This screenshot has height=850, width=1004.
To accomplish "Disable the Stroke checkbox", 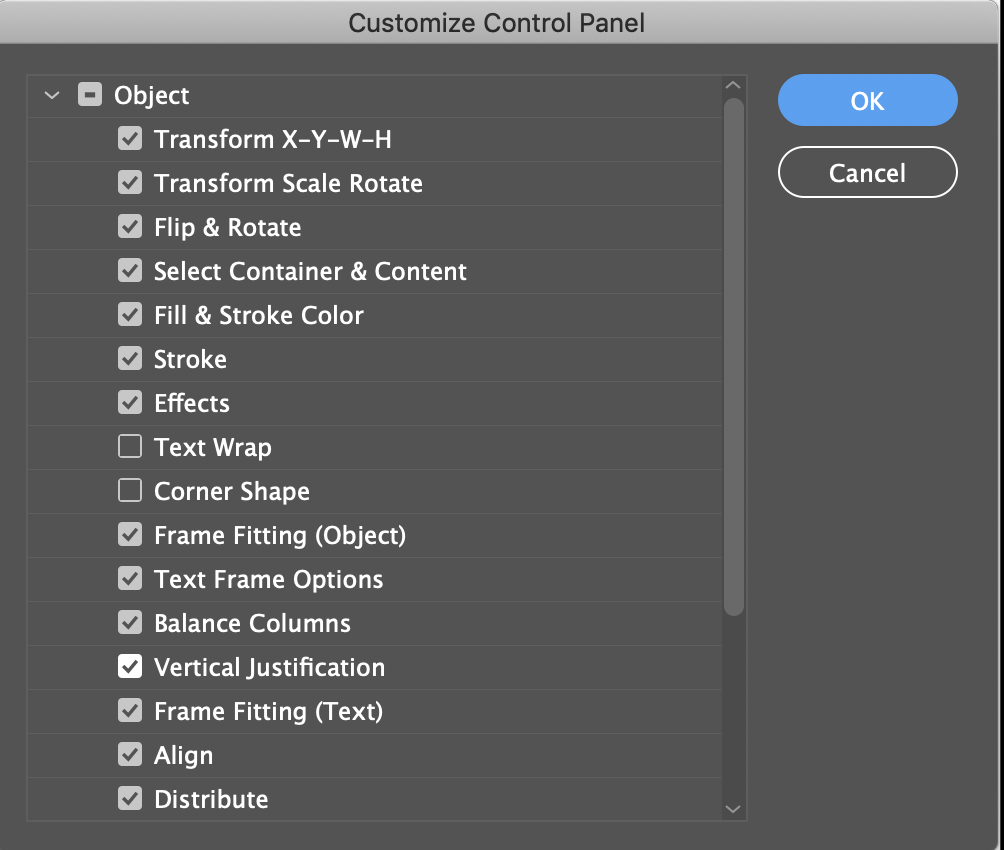I will pos(130,359).
